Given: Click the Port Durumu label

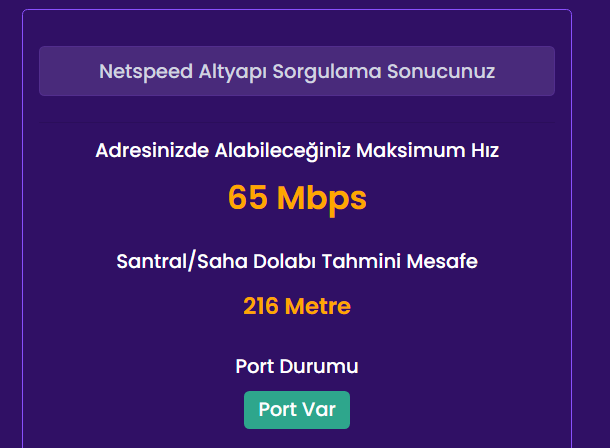Looking at the screenshot, I should [x=297, y=367].
